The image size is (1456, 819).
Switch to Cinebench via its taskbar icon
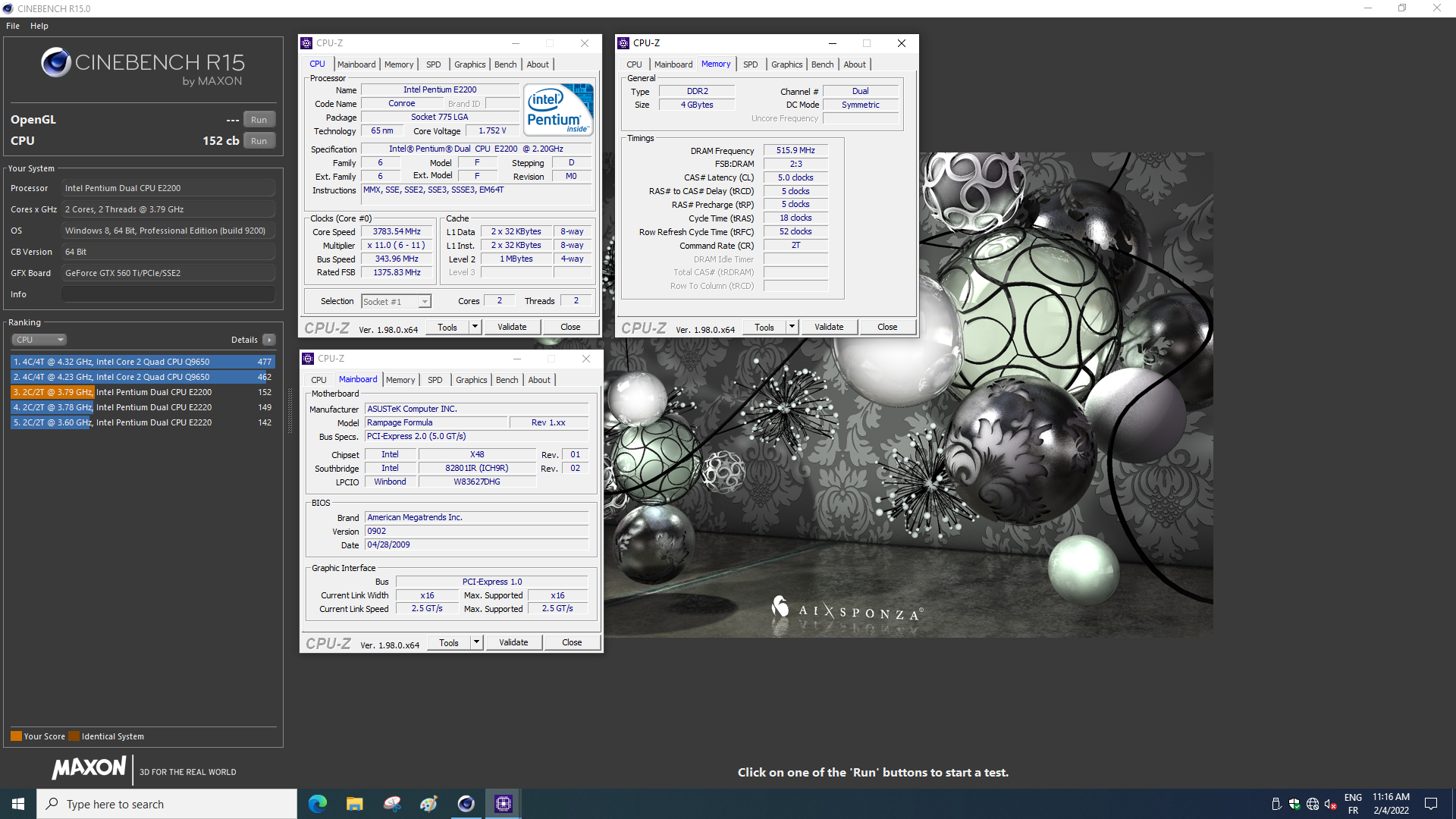pyautogui.click(x=466, y=804)
